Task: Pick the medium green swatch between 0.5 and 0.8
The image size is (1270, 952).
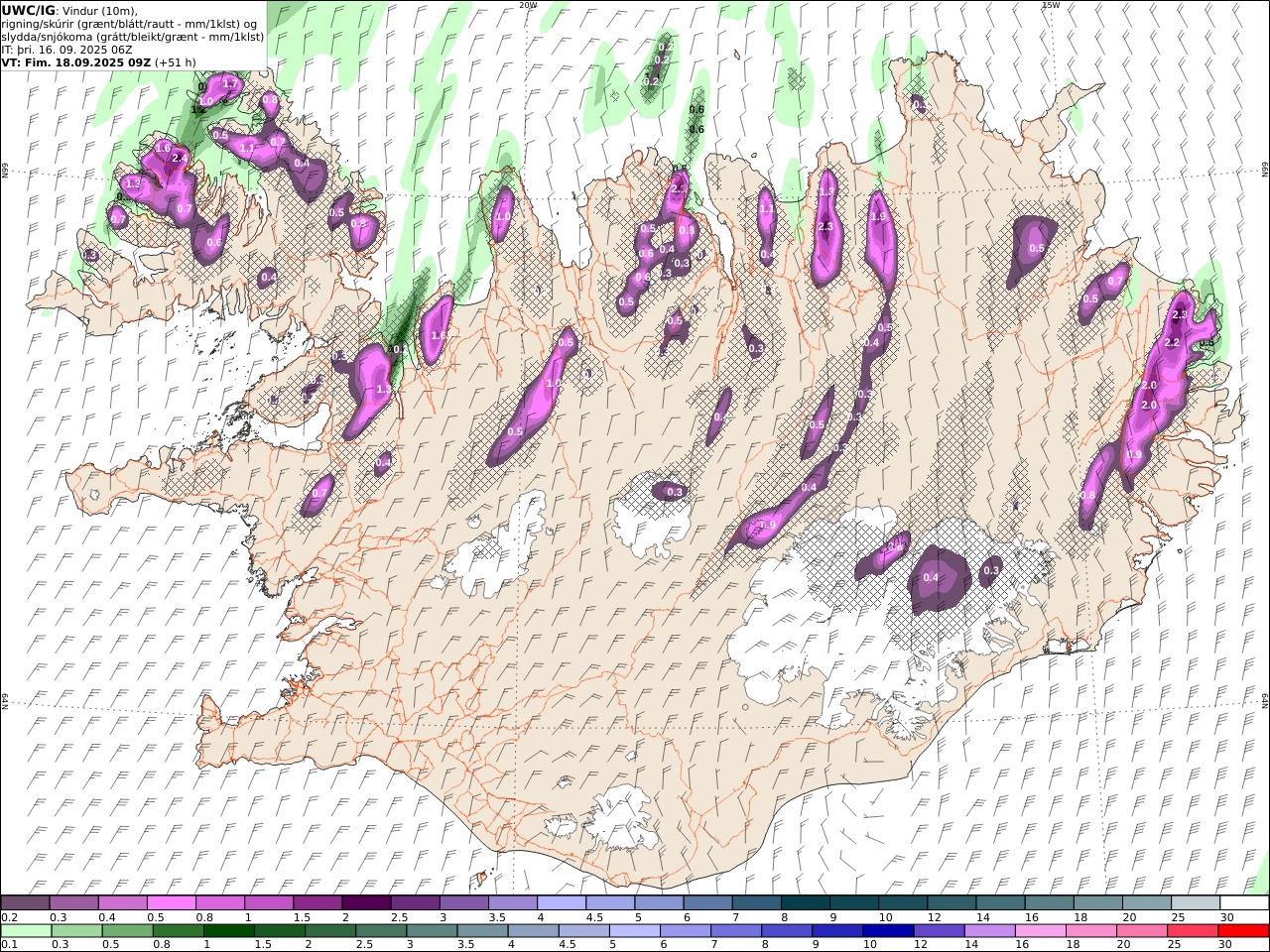Action: pos(127,930)
